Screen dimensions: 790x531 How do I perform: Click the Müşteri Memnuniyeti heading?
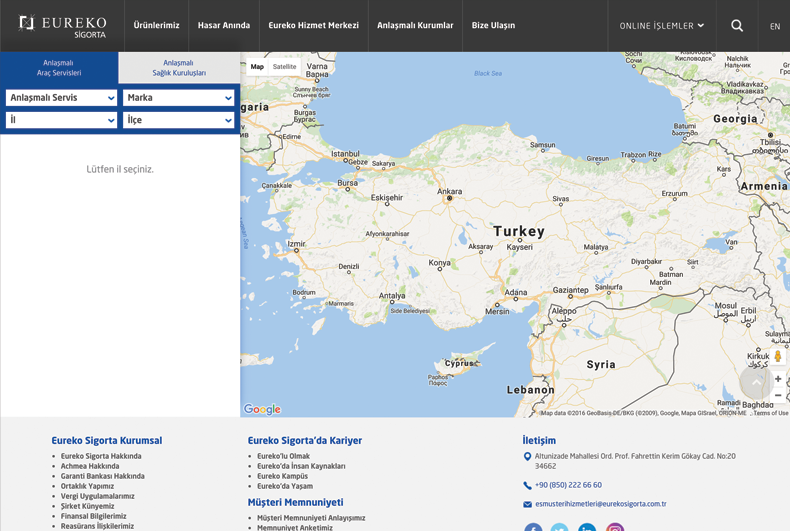tap(295, 502)
